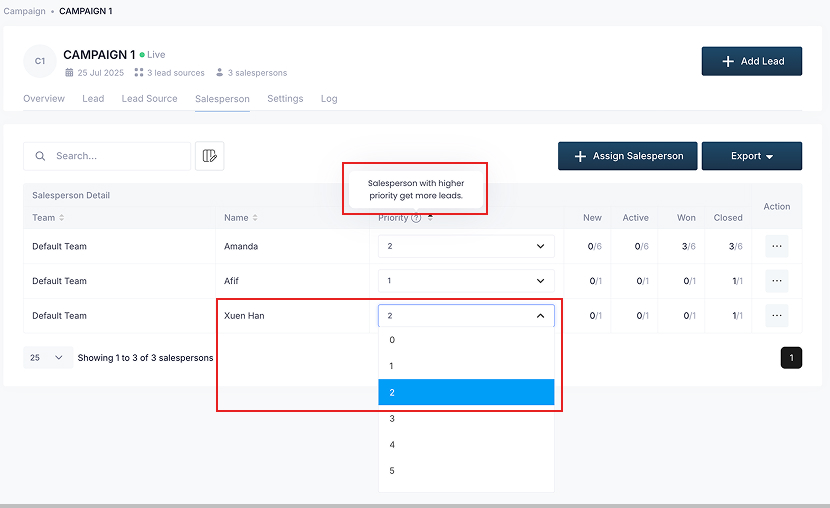Viewport: 830px width, 508px height.
Task: Click Default Team in Amanda's row
Action: pyautogui.click(x=59, y=246)
